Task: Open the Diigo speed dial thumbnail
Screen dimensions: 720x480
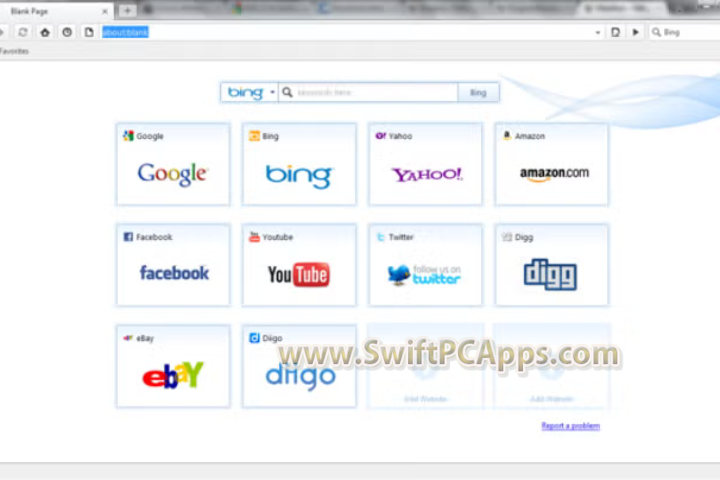Action: (299, 366)
